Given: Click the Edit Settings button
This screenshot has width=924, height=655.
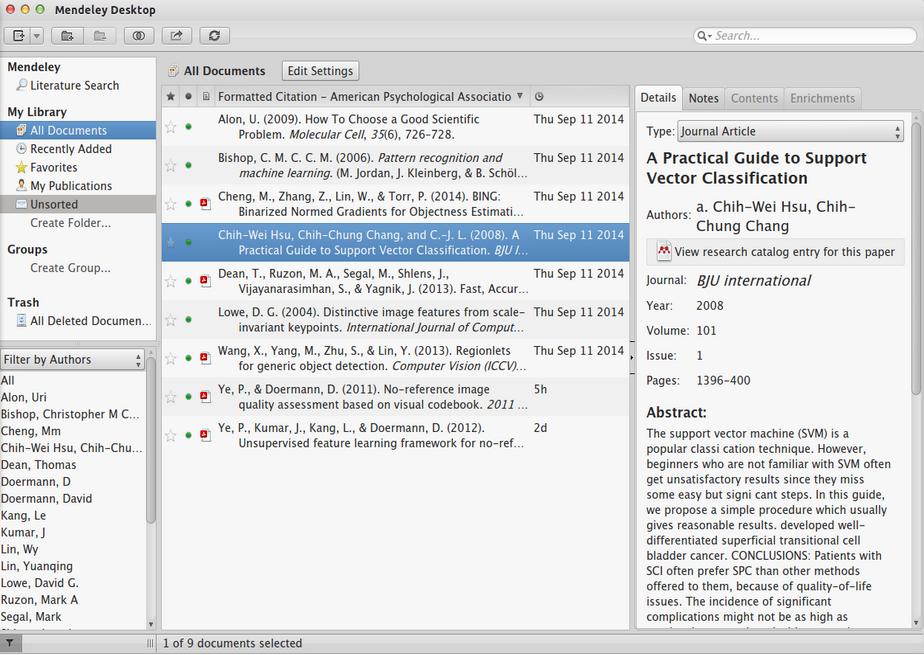Looking at the screenshot, I should [x=320, y=71].
